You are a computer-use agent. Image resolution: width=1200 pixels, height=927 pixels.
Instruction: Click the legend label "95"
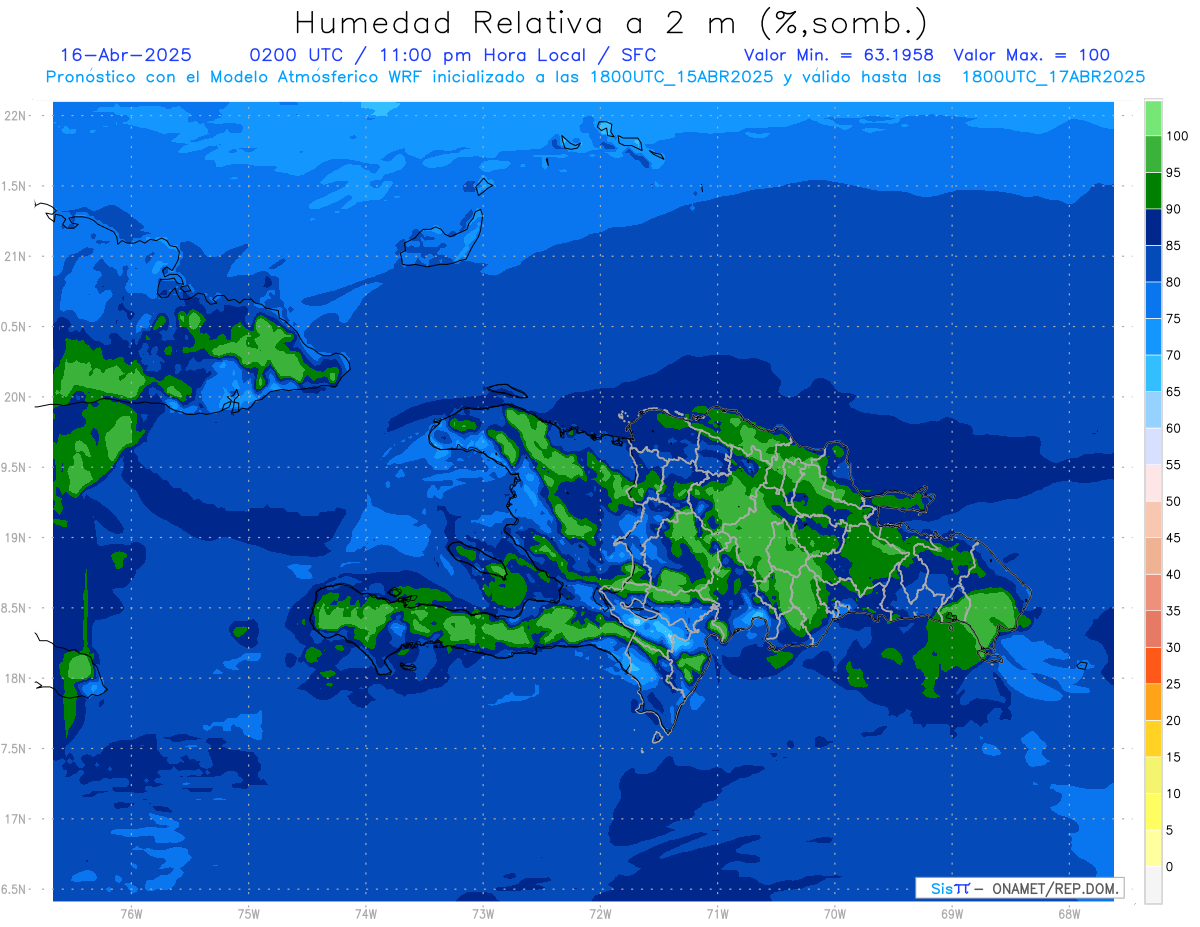coord(1173,173)
